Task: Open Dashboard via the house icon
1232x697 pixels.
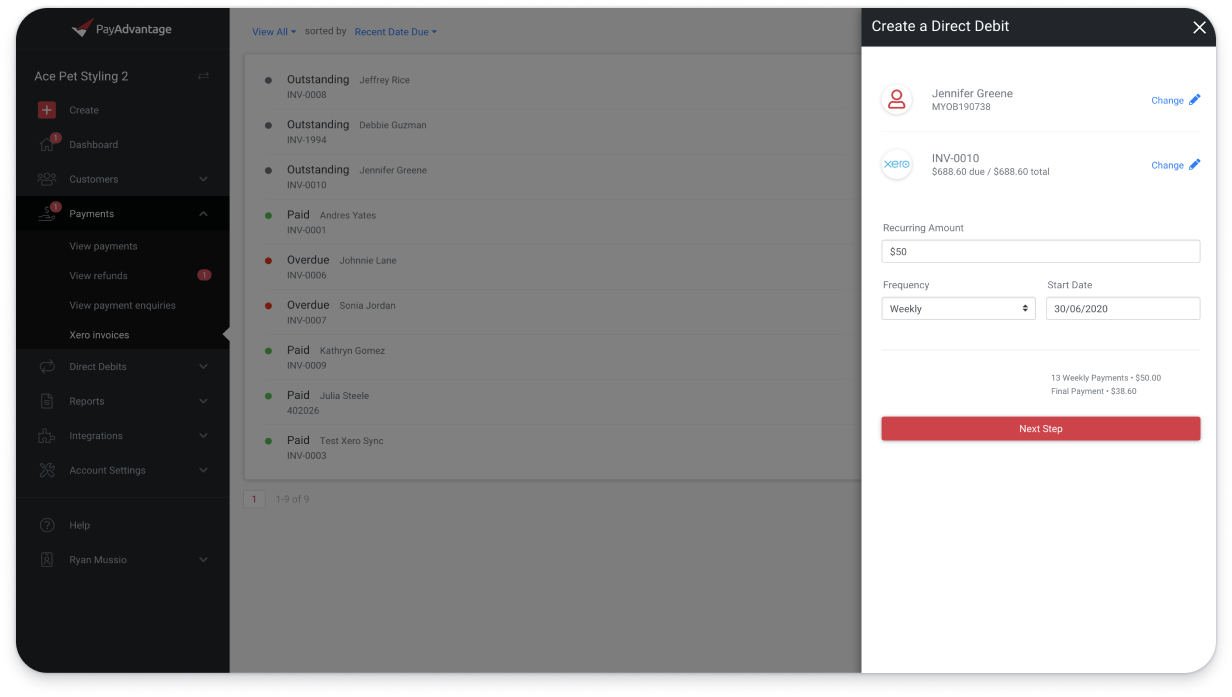Action: pos(47,145)
